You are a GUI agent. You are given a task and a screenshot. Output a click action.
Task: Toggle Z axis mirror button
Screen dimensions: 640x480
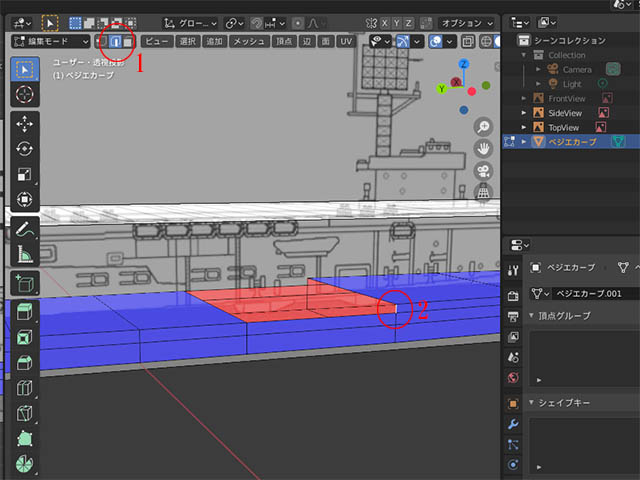point(408,23)
